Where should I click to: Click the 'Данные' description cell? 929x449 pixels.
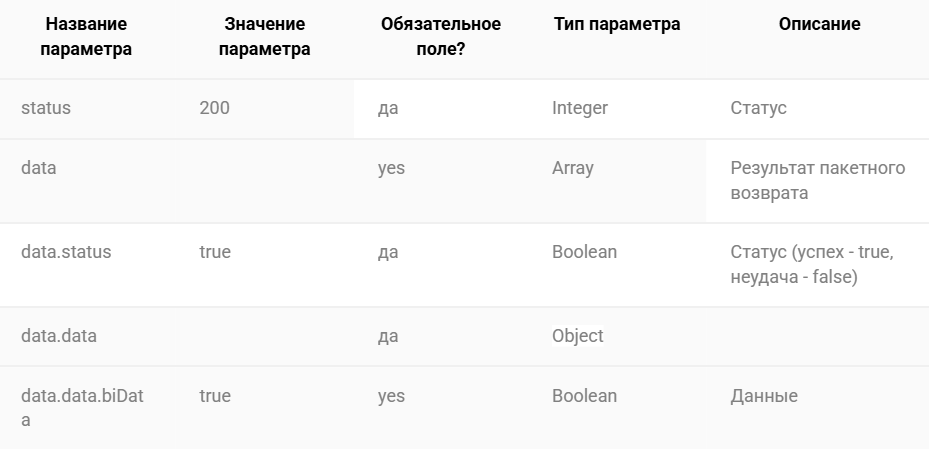coord(764,396)
